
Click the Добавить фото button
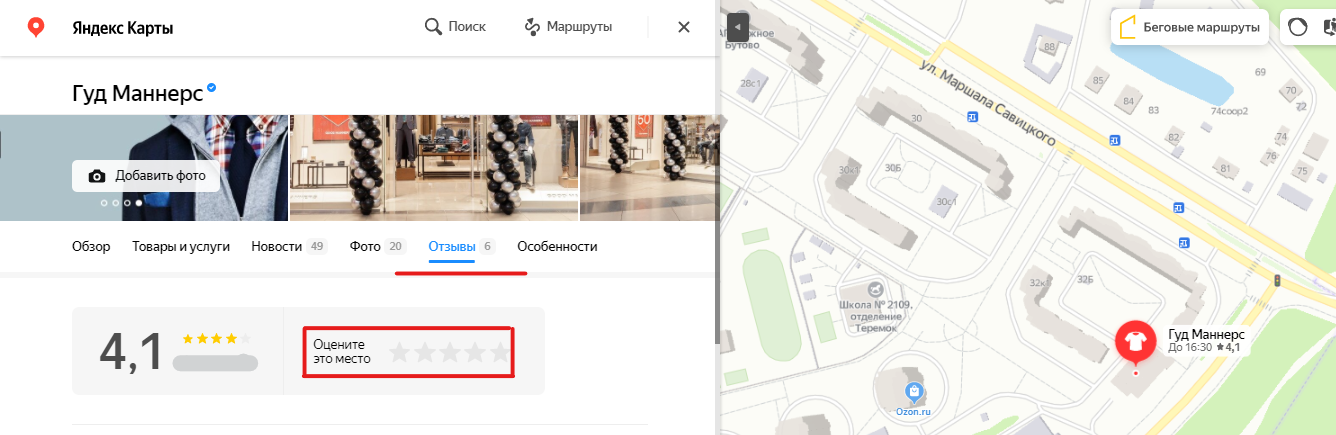pos(146,176)
